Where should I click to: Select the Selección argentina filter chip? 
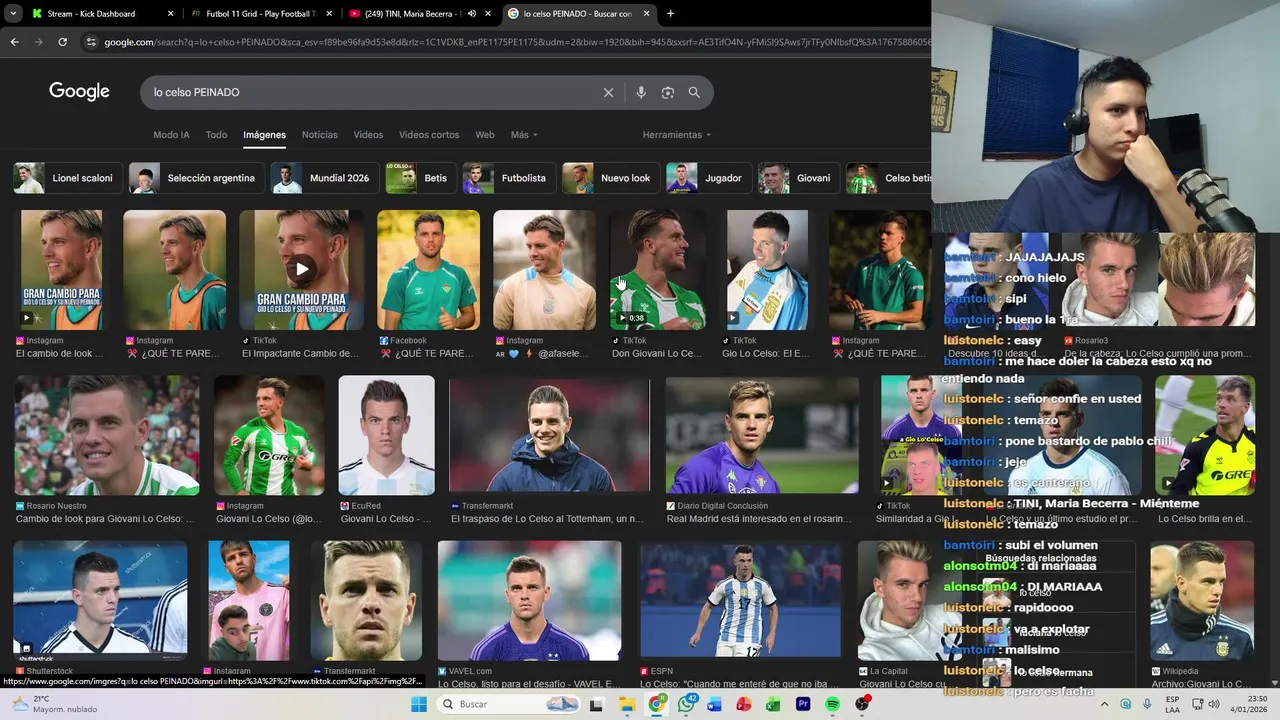tap(197, 178)
